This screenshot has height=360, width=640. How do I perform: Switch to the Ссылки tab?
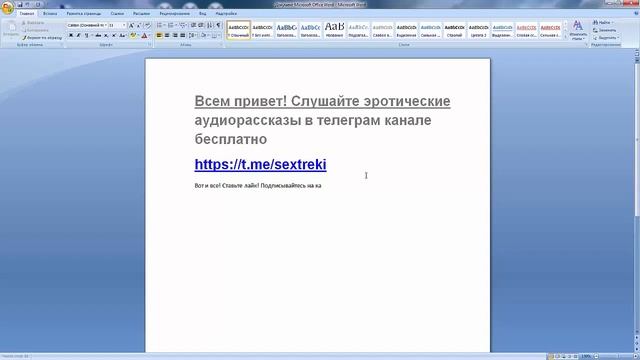[x=117, y=13]
